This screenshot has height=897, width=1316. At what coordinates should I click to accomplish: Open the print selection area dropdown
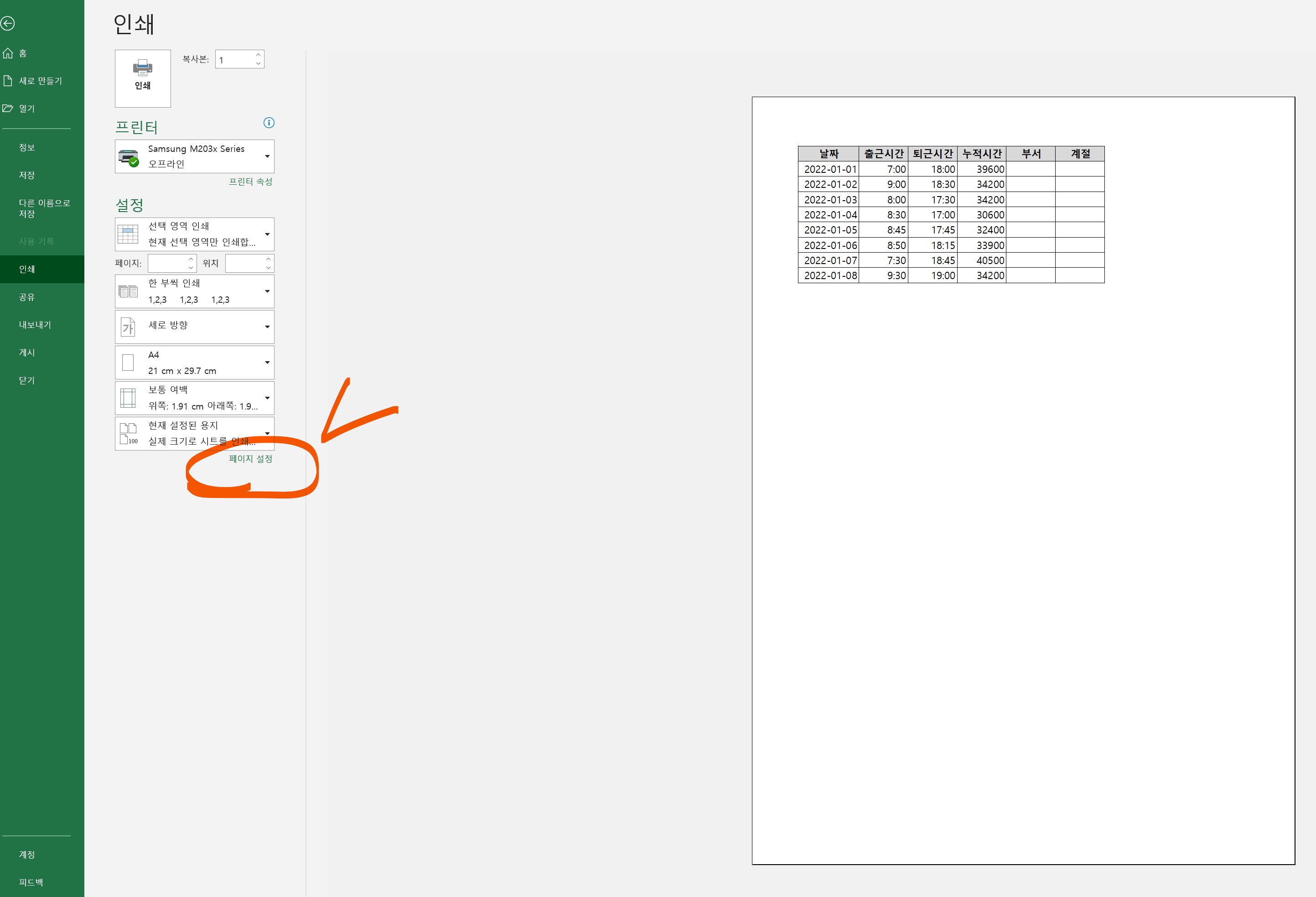coord(267,234)
